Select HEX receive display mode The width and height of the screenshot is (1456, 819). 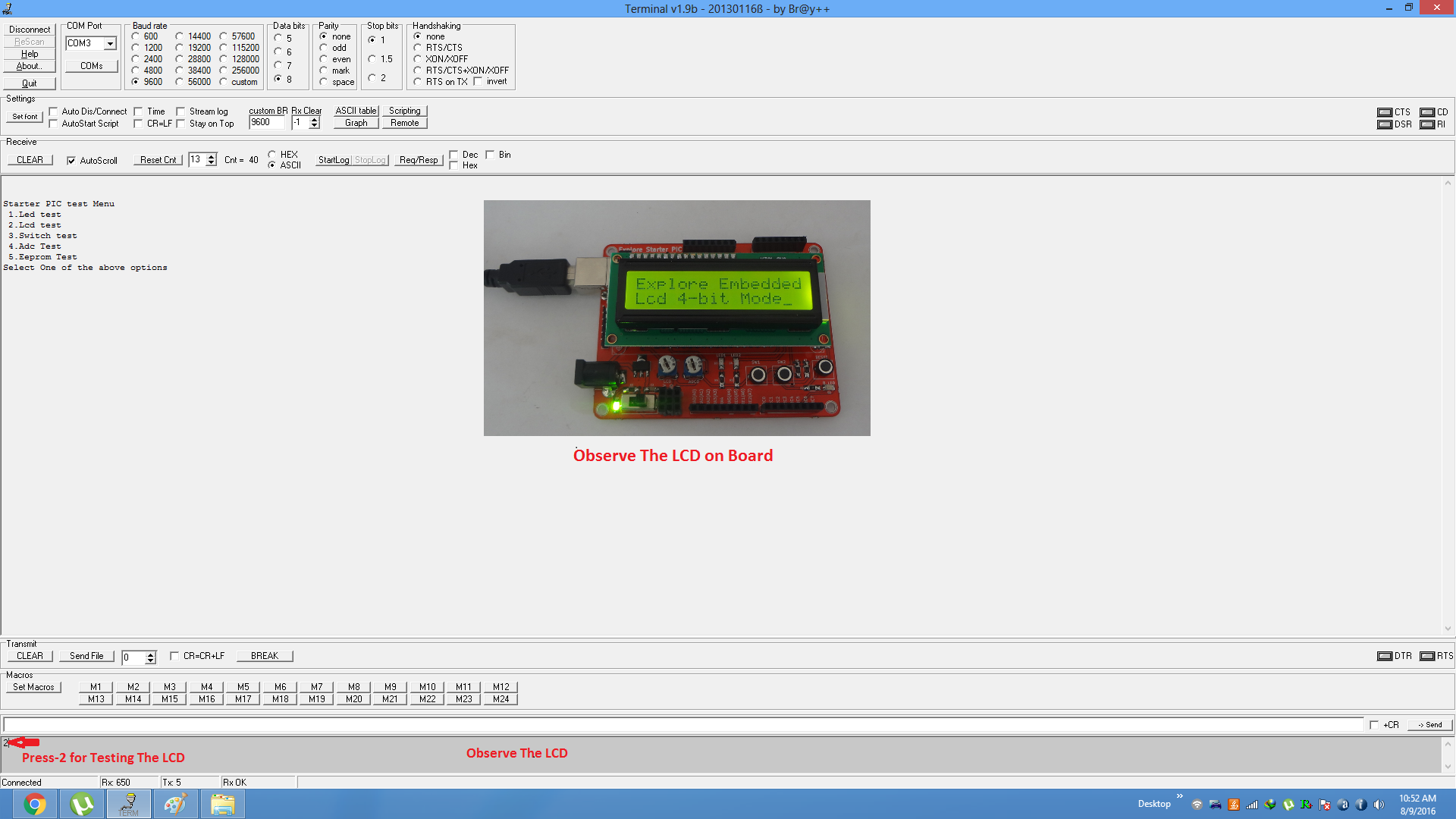click(272, 155)
